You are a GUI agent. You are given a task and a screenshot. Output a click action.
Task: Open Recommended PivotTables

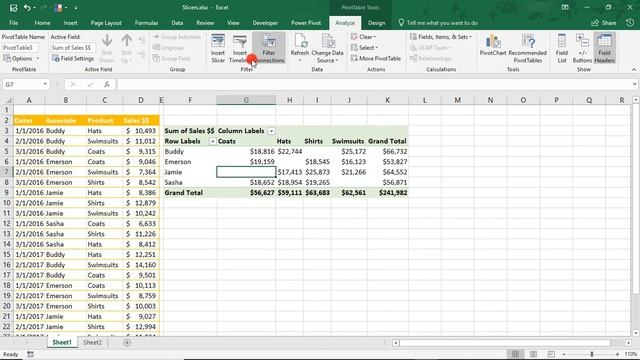pyautogui.click(x=527, y=48)
